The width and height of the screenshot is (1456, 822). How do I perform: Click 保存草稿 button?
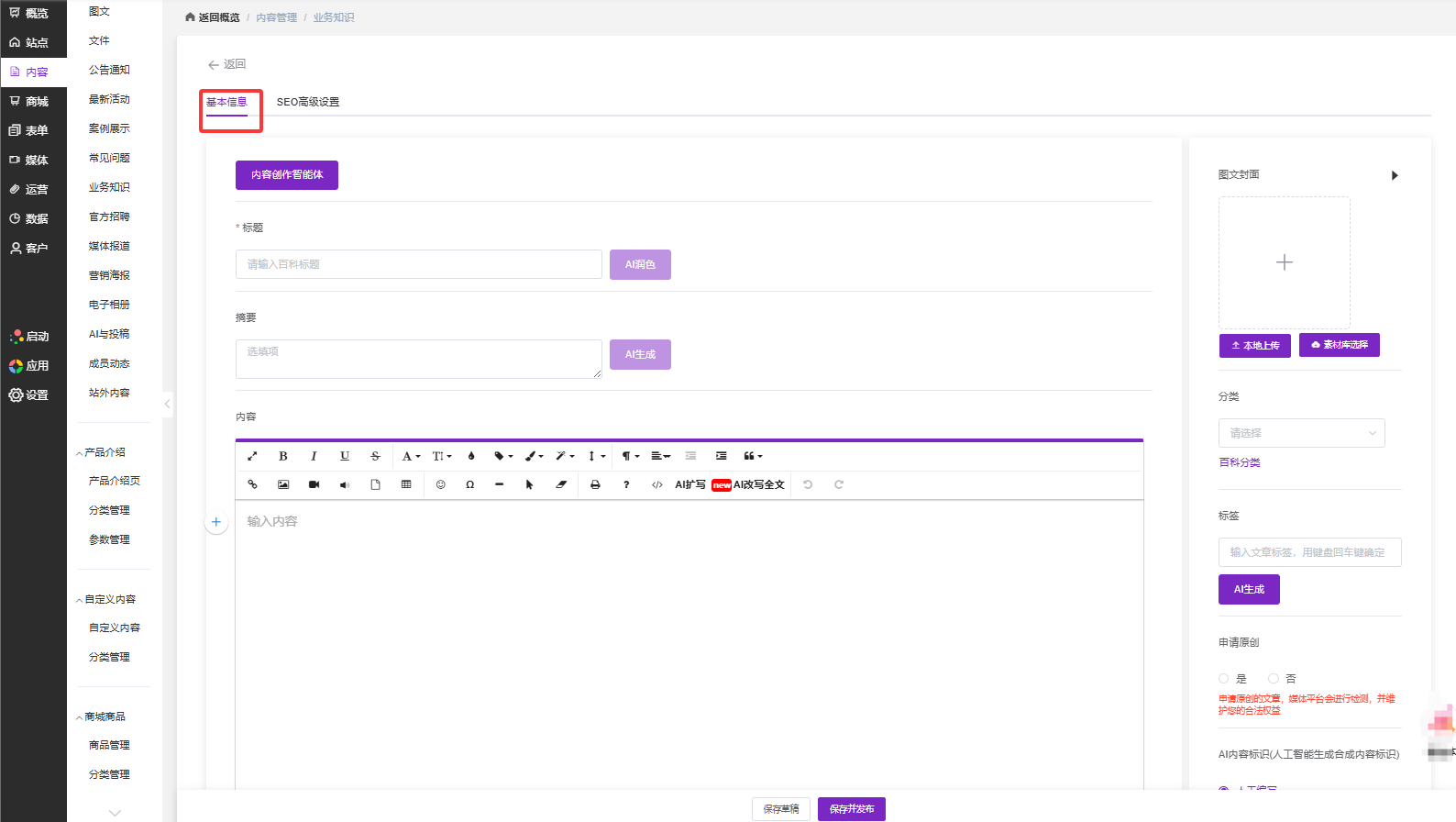click(x=781, y=809)
